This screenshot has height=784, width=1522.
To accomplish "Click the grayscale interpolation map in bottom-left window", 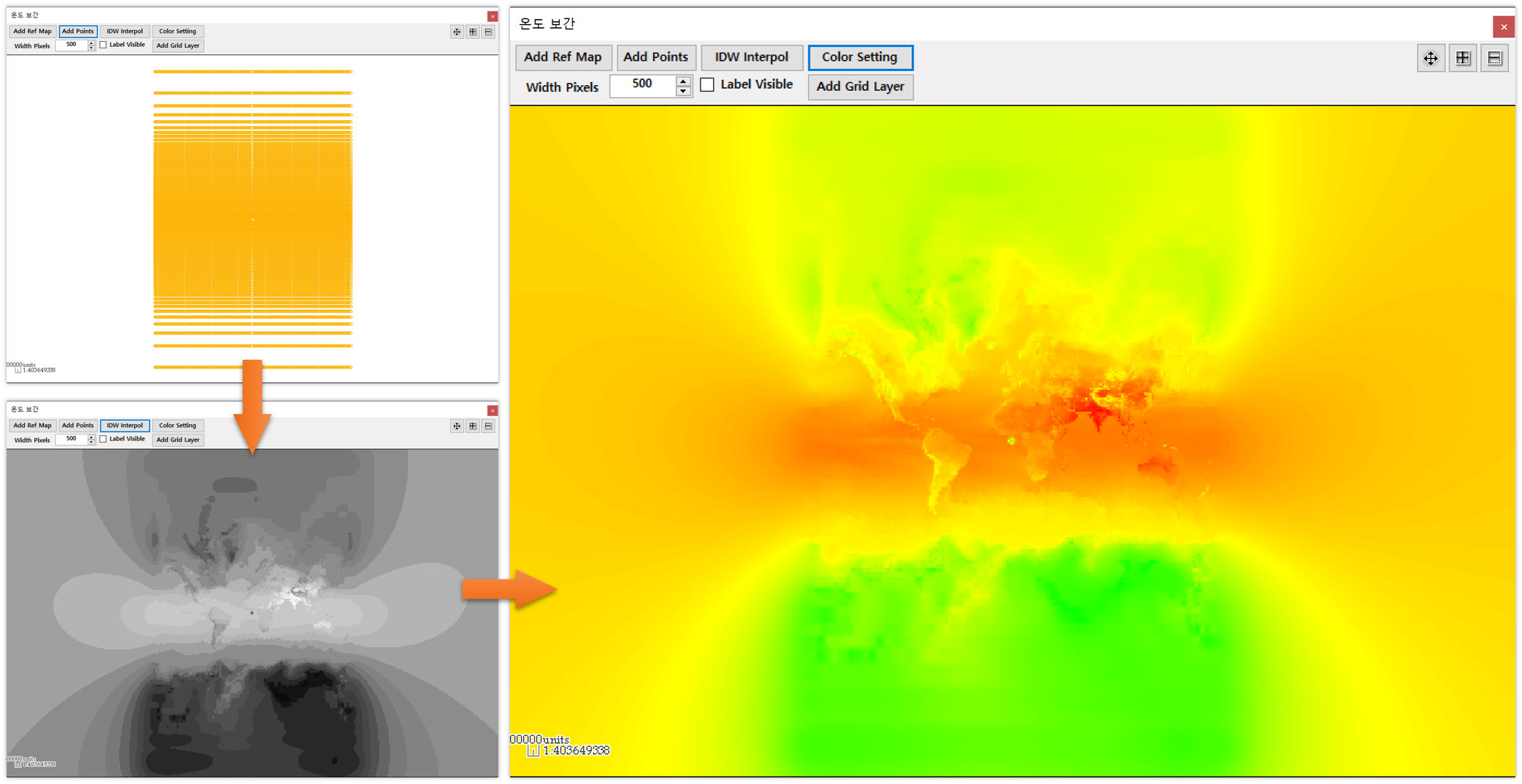I will 252,613.
